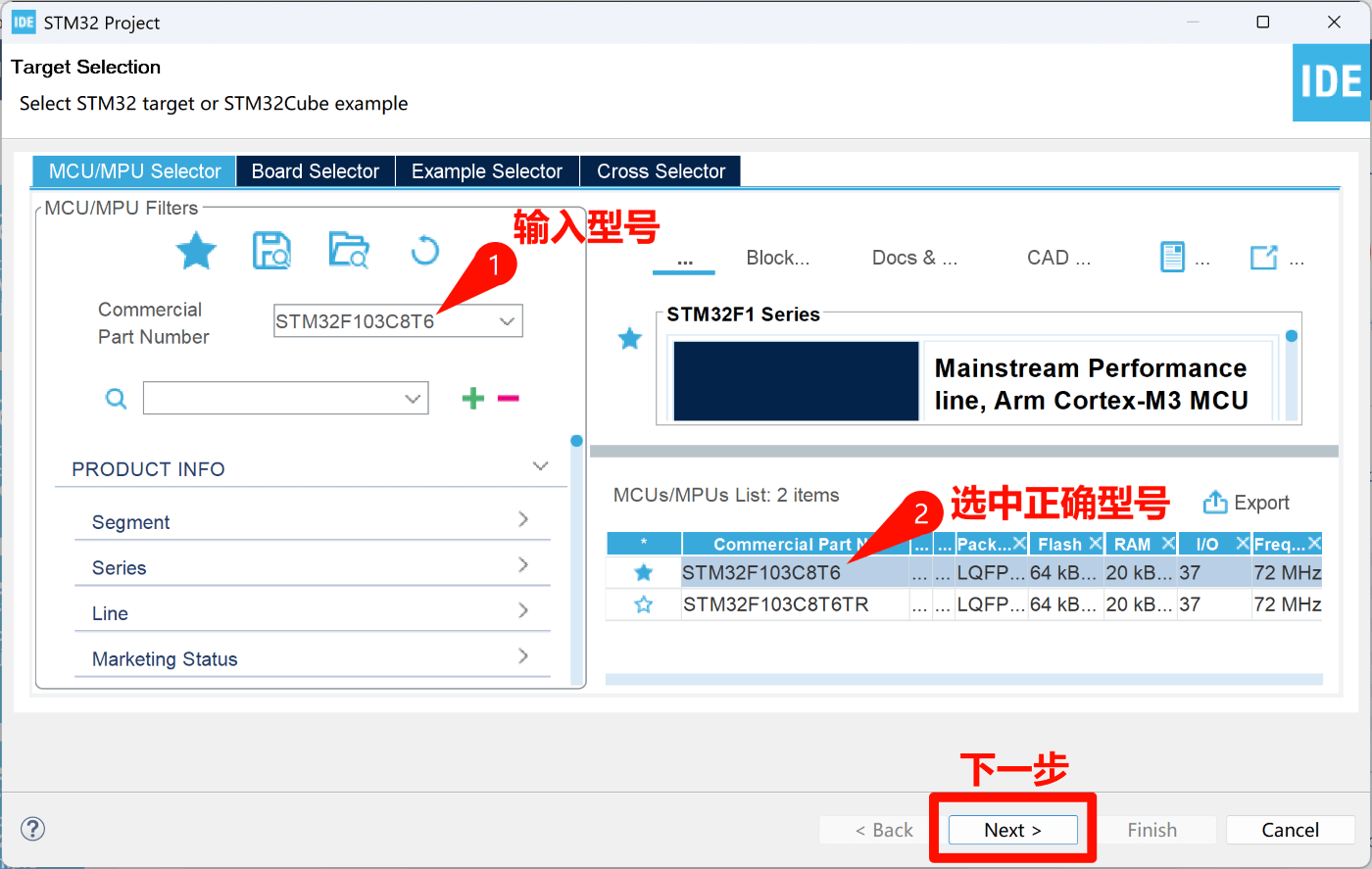Image resolution: width=1372 pixels, height=869 pixels.
Task: Open the Commercial Part Number dropdown
Action: point(507,321)
